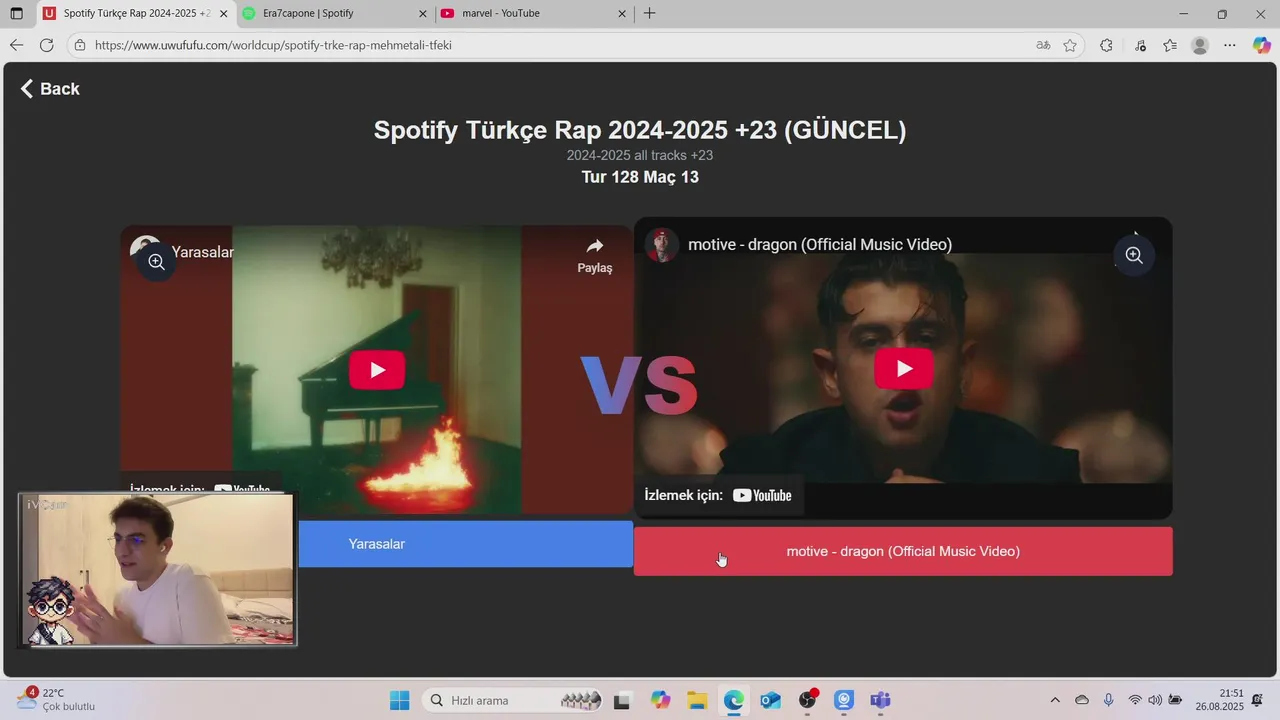Refresh the page
Viewport: 1280px width, 720px height.
click(x=46, y=45)
